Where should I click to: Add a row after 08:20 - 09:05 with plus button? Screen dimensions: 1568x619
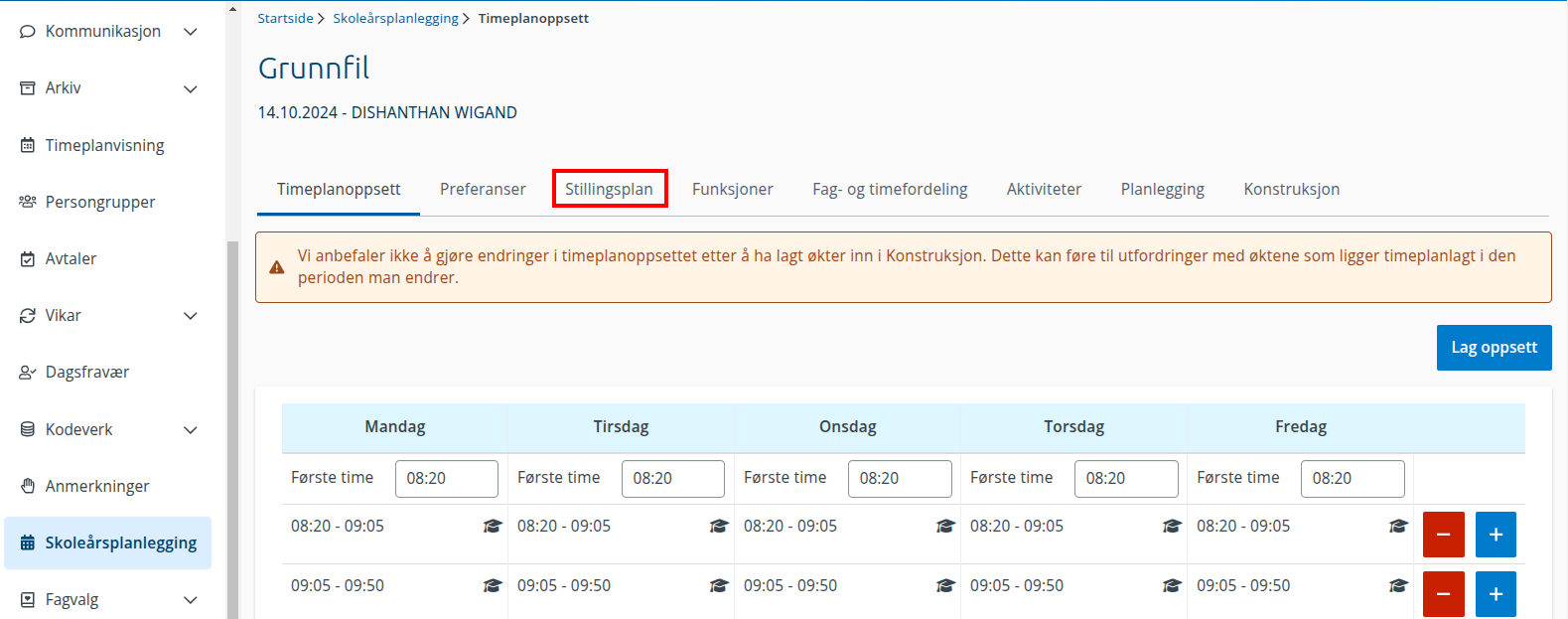point(1496,535)
